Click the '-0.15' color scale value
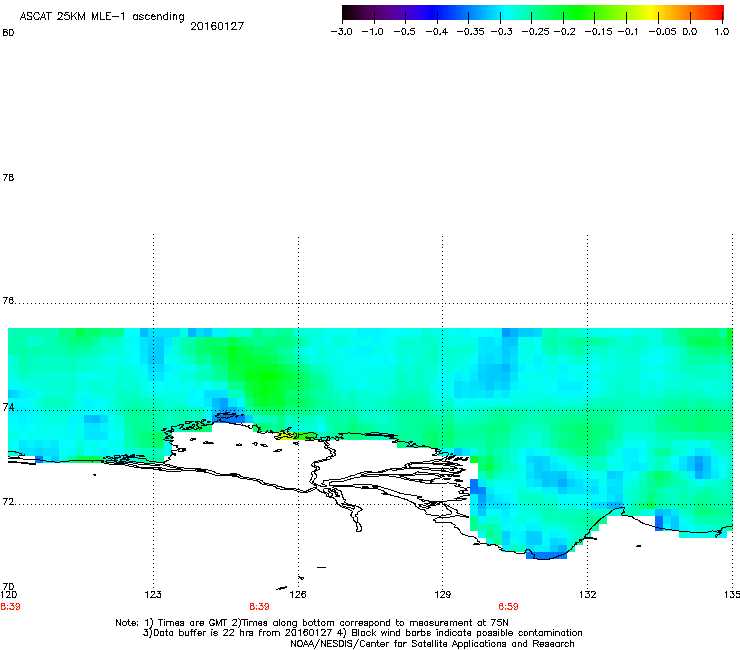 [x=598, y=32]
